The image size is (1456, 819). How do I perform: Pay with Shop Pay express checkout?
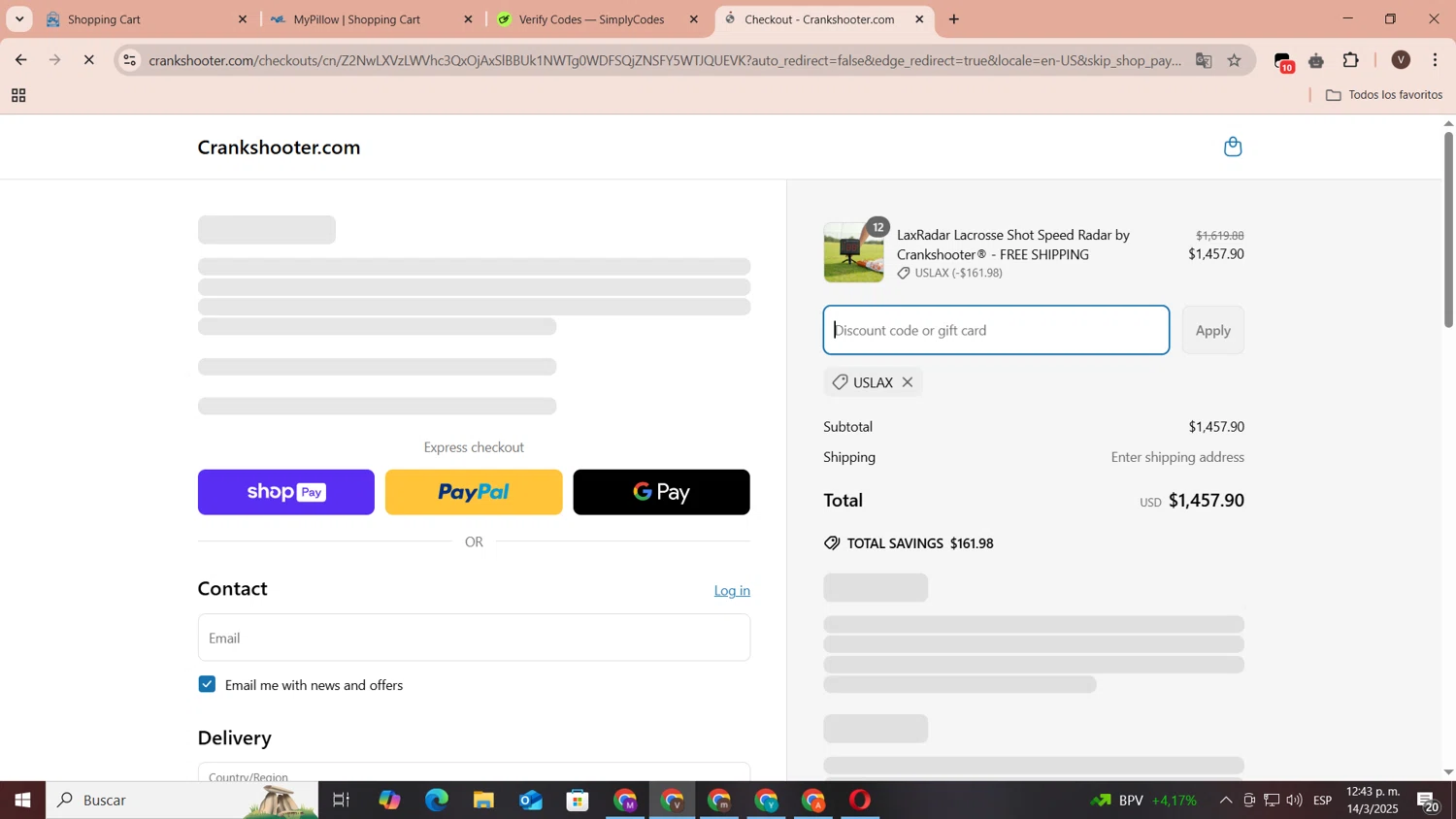click(286, 492)
